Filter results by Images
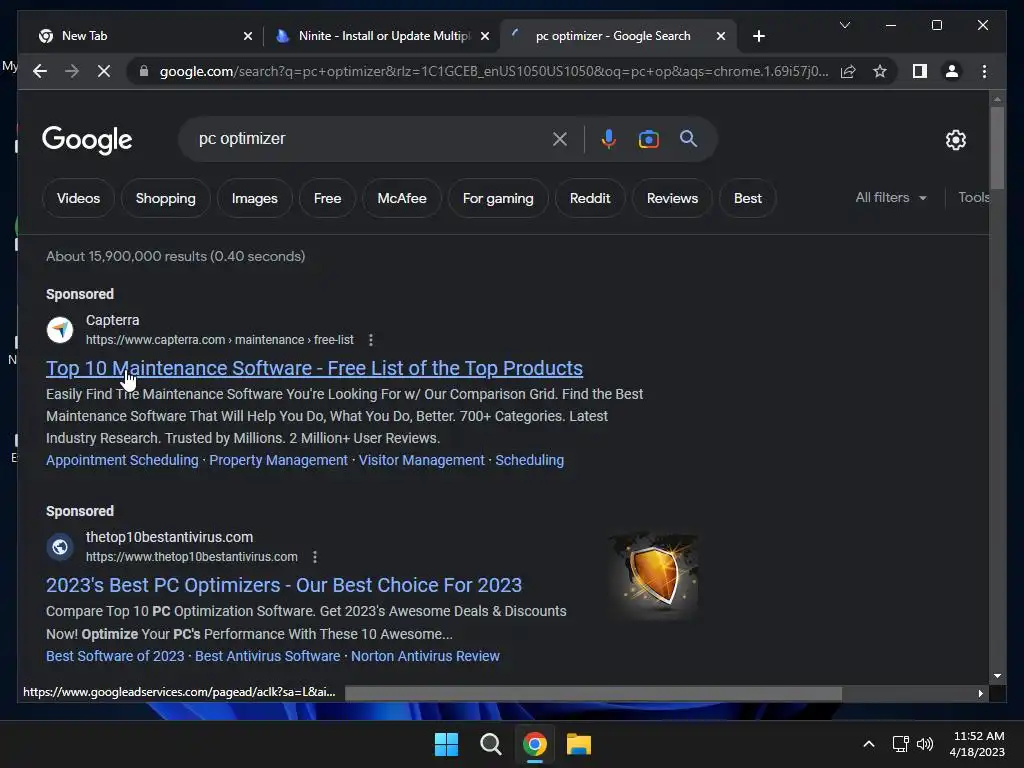The height and width of the screenshot is (768, 1024). pos(254,198)
